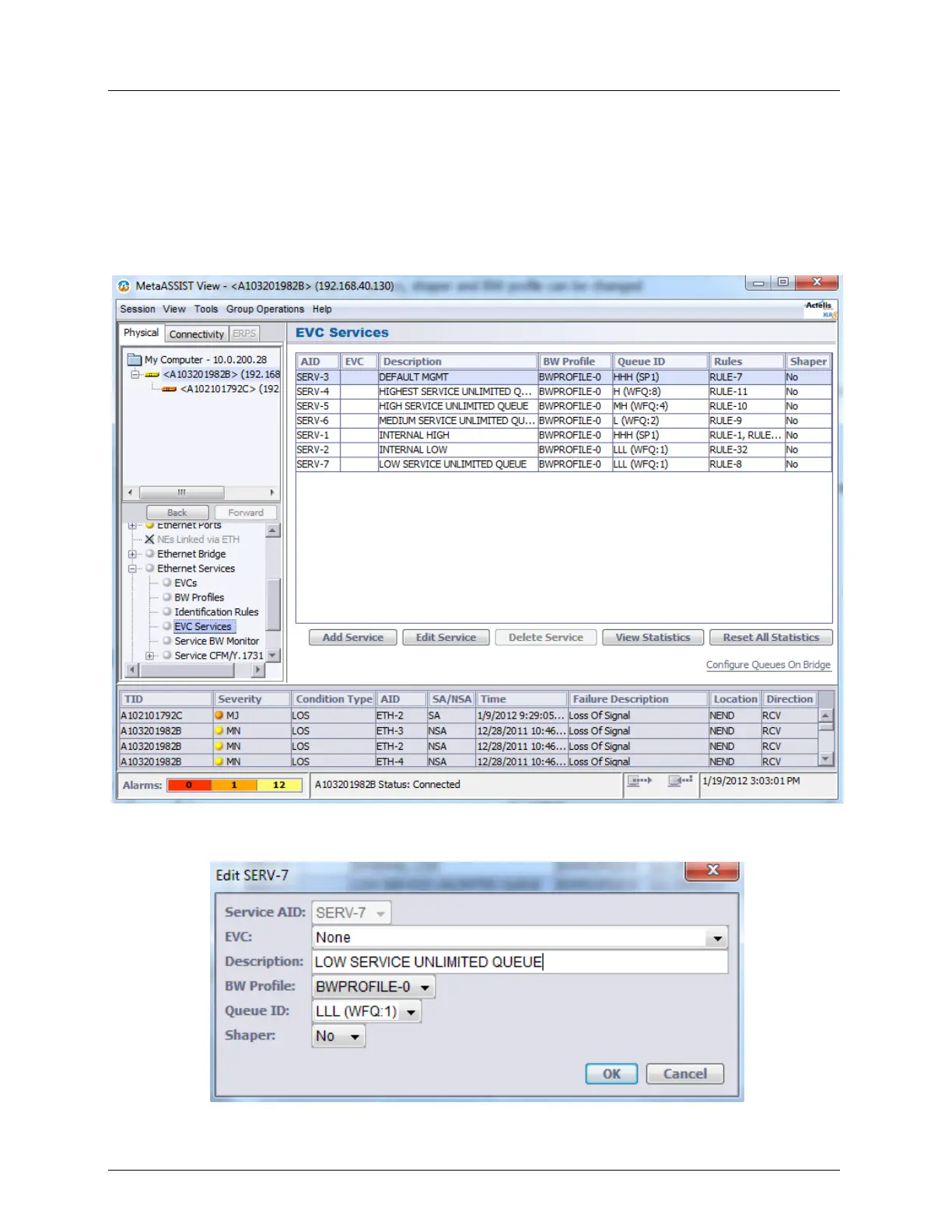Click the receive network activity icon in status bar
Screen dimensions: 952x1232
[x=681, y=781]
